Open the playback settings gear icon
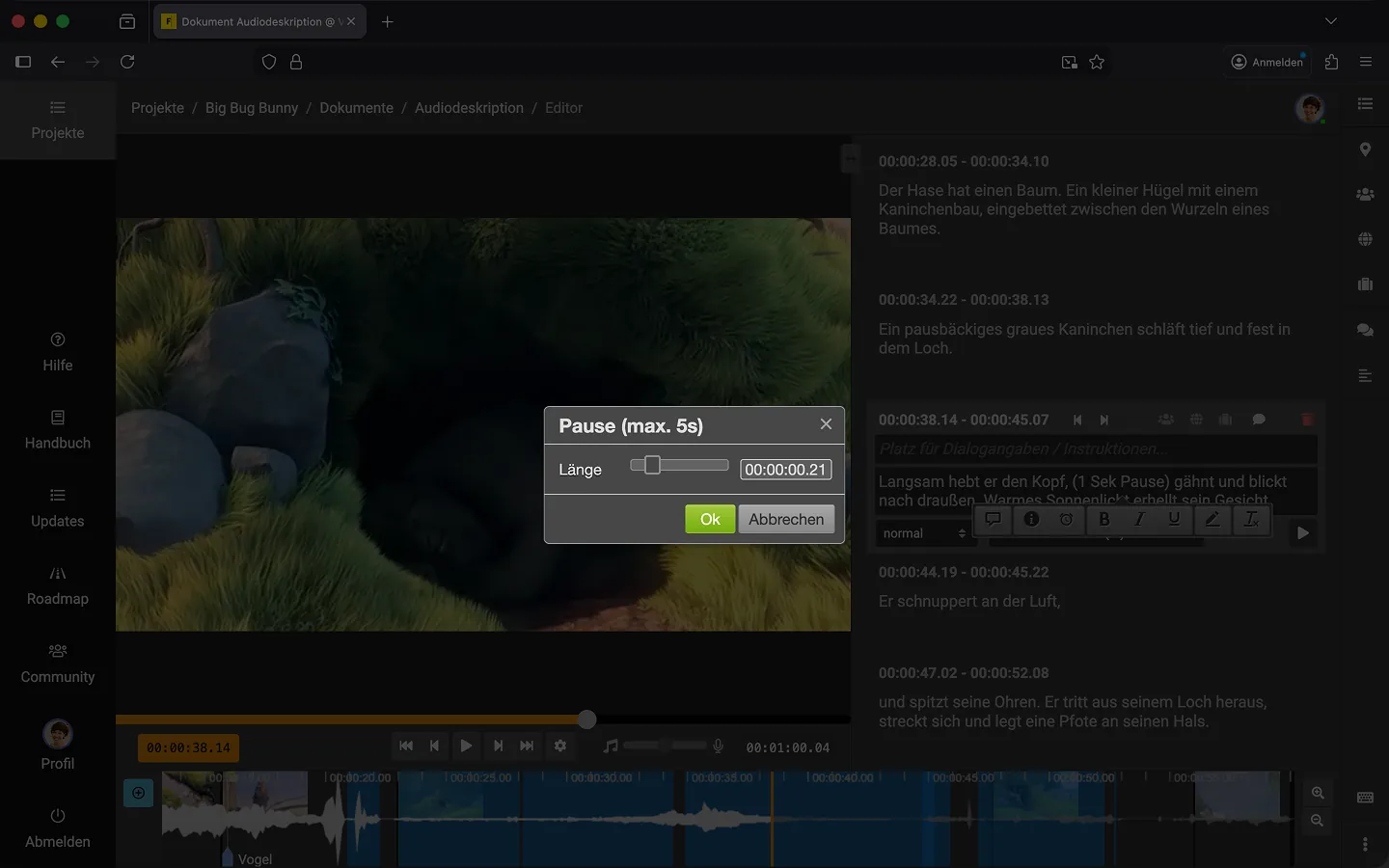Screen dimensions: 1389x868 [560, 746]
